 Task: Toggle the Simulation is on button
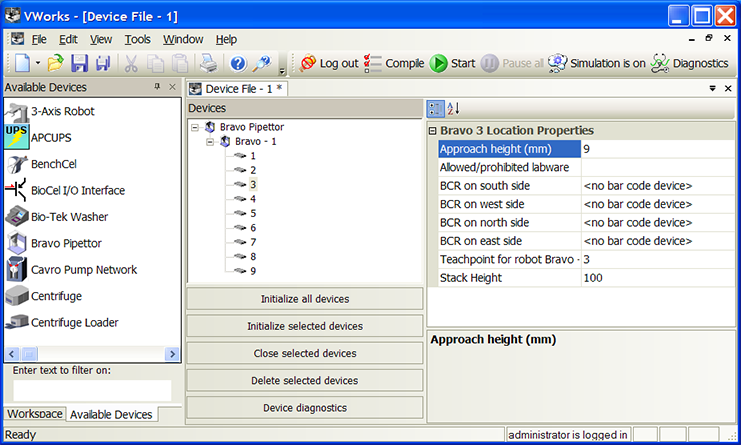[596, 63]
